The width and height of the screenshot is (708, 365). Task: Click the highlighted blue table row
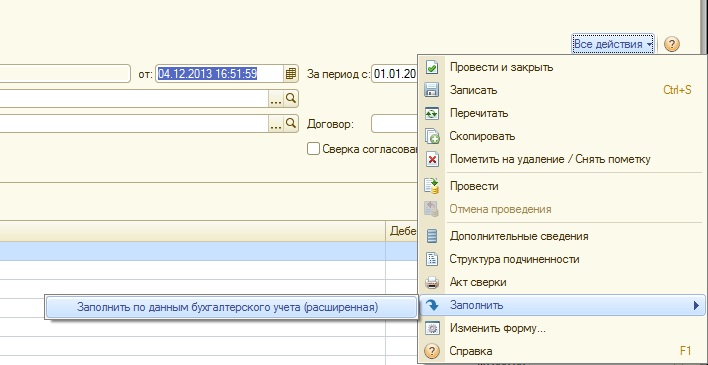coord(209,251)
